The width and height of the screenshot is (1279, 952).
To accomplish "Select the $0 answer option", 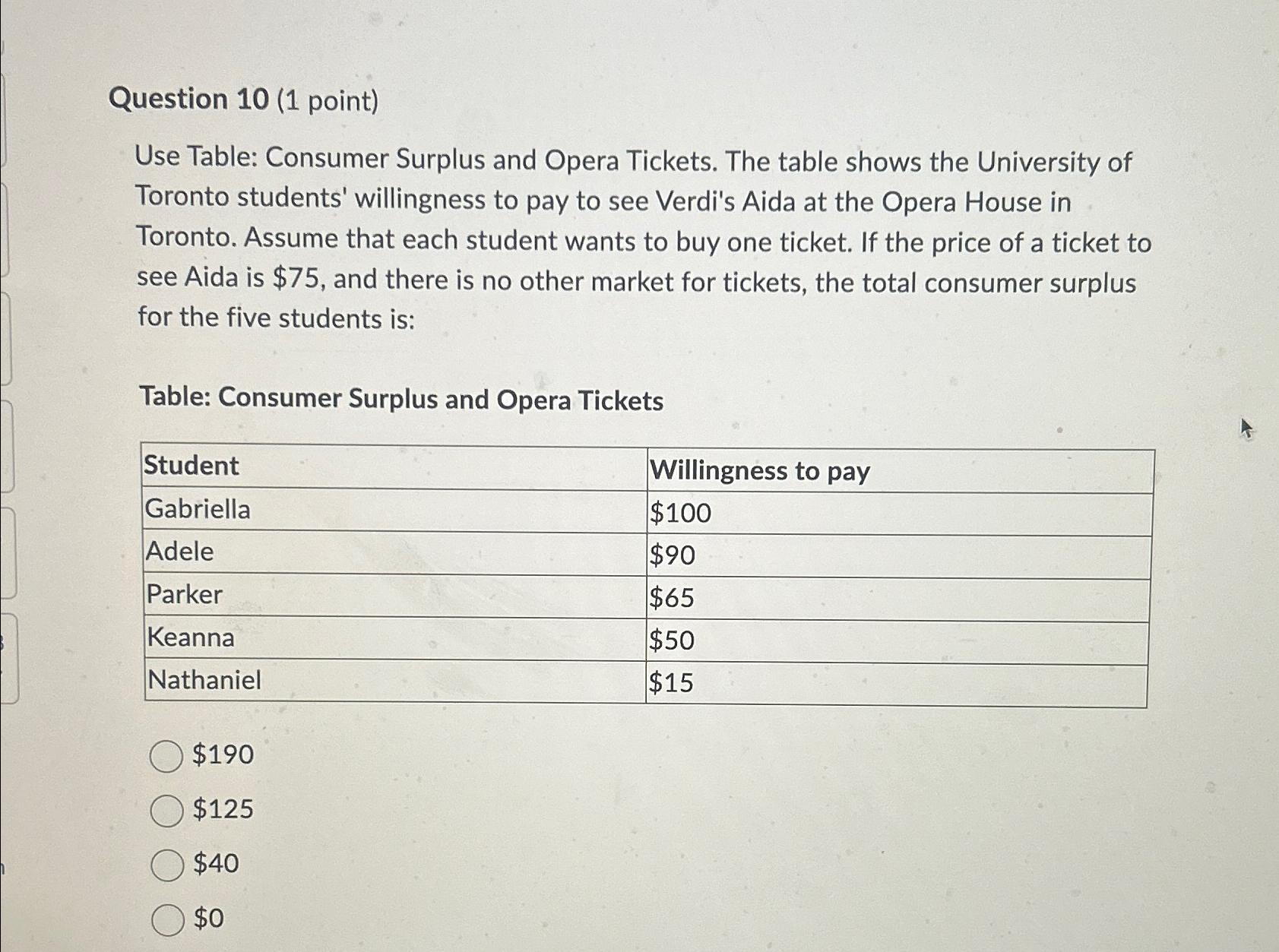I will pos(166,919).
